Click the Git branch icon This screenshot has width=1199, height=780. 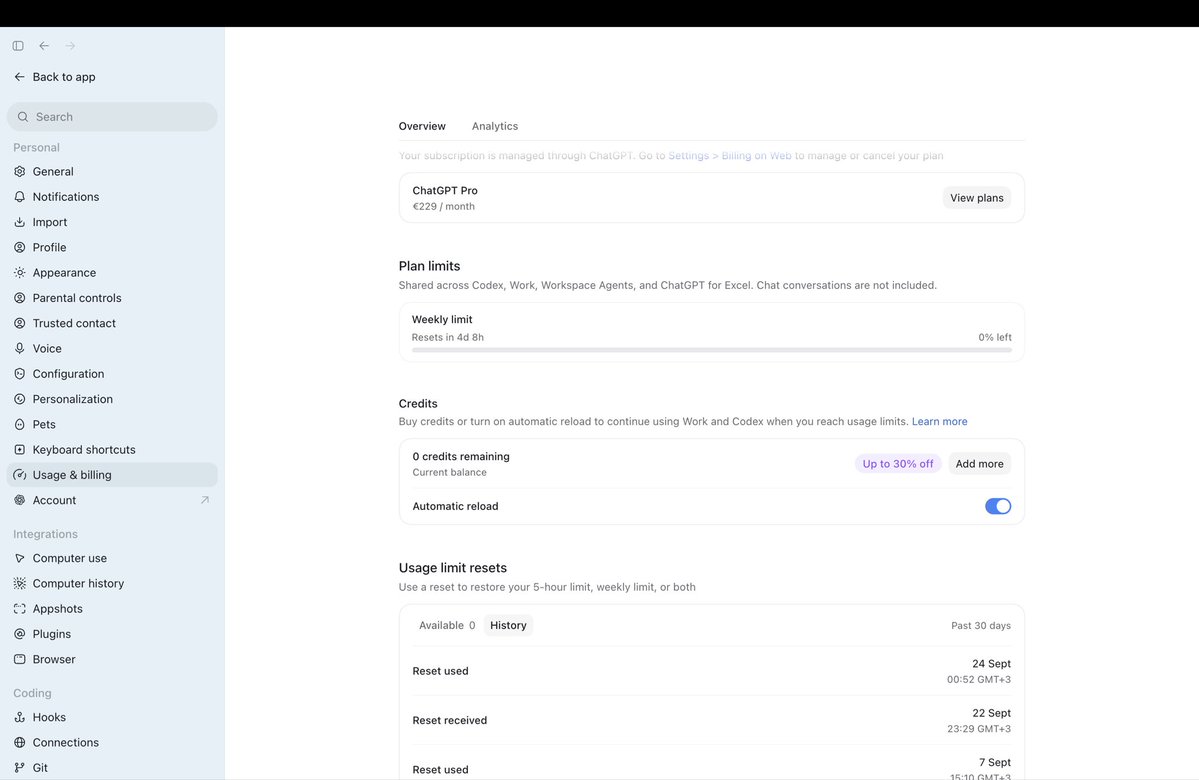click(x=20, y=768)
